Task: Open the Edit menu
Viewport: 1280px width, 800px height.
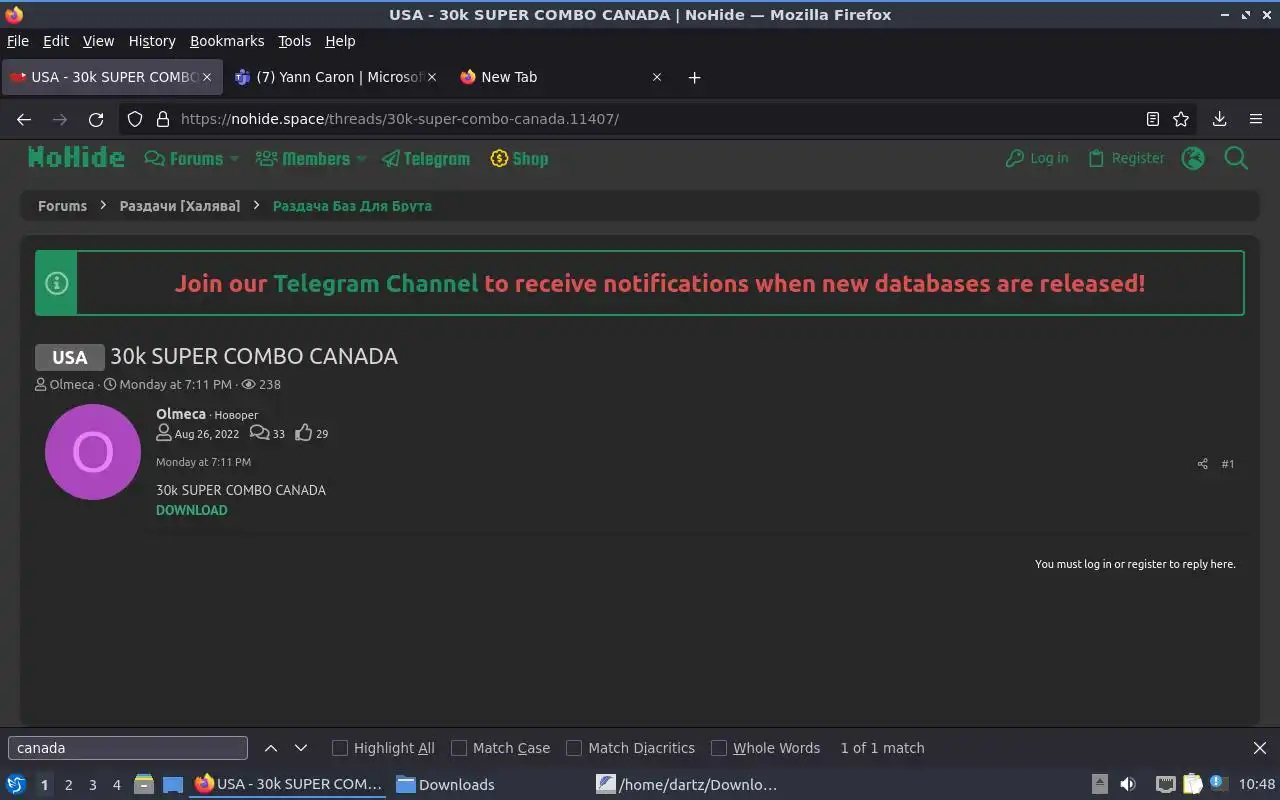Action: coord(56,41)
